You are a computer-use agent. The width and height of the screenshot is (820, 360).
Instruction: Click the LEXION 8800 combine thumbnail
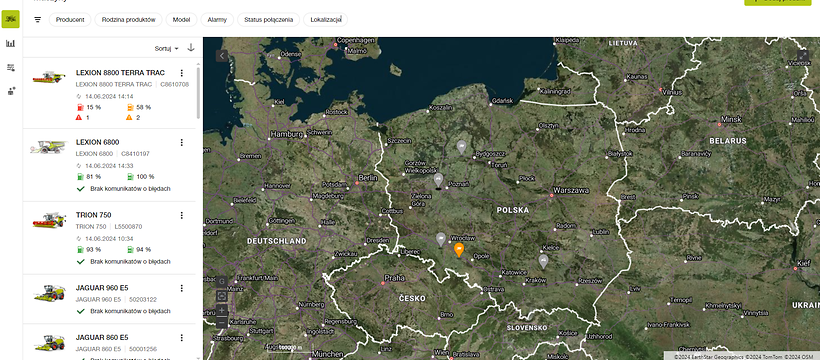pyautogui.click(x=49, y=77)
